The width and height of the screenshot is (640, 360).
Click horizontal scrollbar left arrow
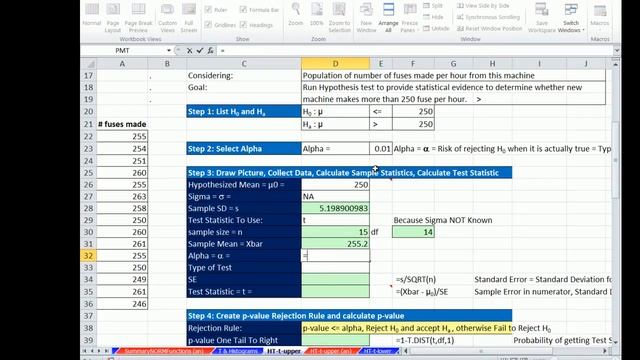coord(406,351)
